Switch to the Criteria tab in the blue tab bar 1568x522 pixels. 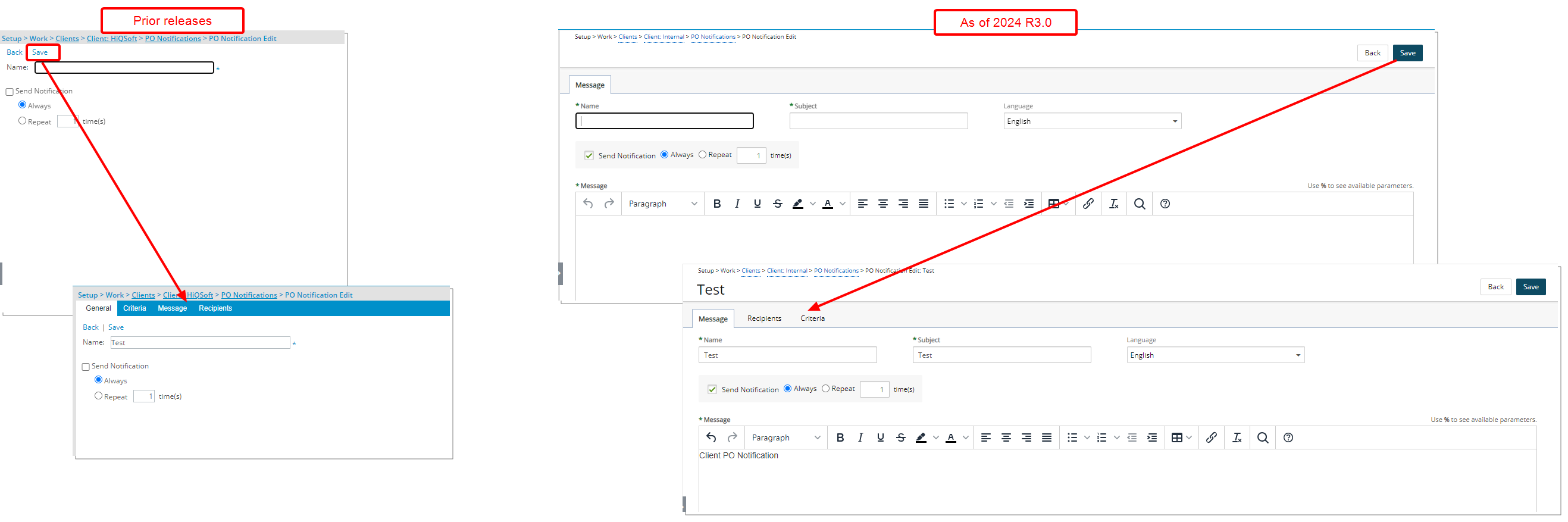tap(134, 308)
